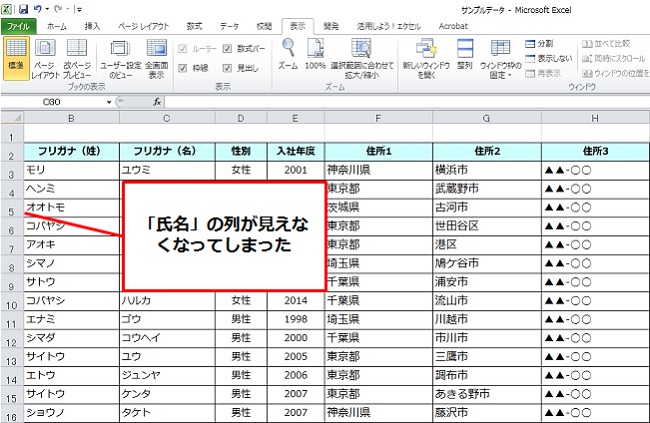Open the Excel application icon menu
The image size is (650, 423).
[x=7, y=9]
